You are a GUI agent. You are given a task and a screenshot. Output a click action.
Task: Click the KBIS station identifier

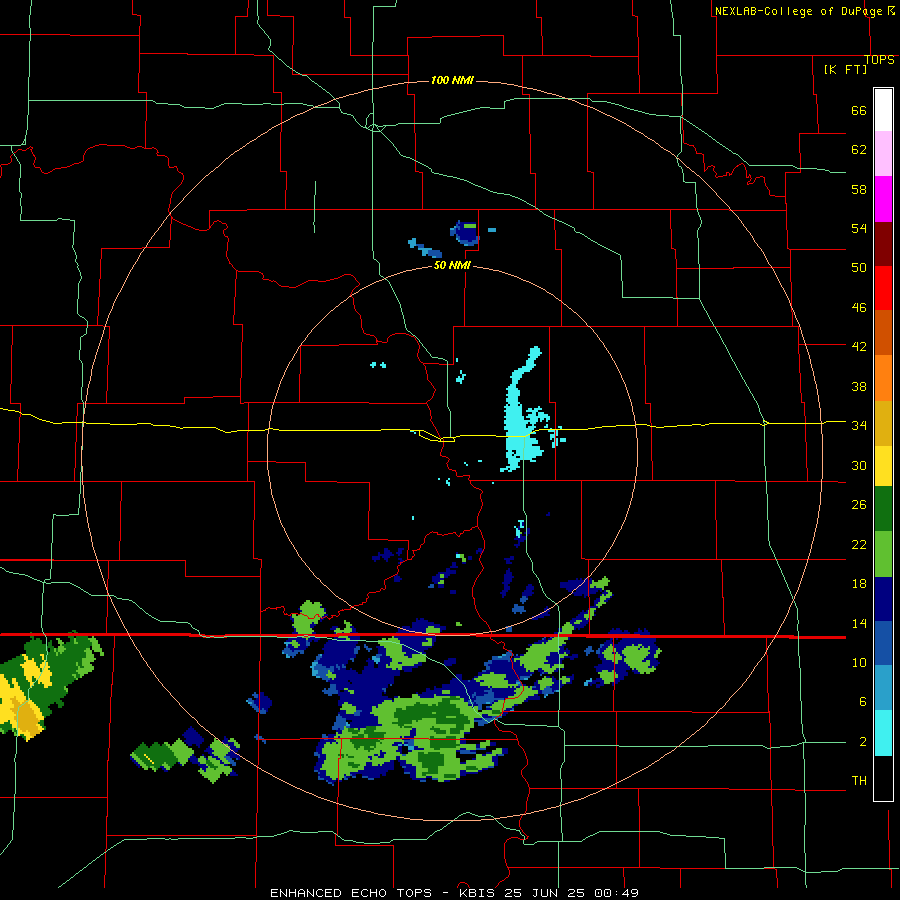pos(479,893)
